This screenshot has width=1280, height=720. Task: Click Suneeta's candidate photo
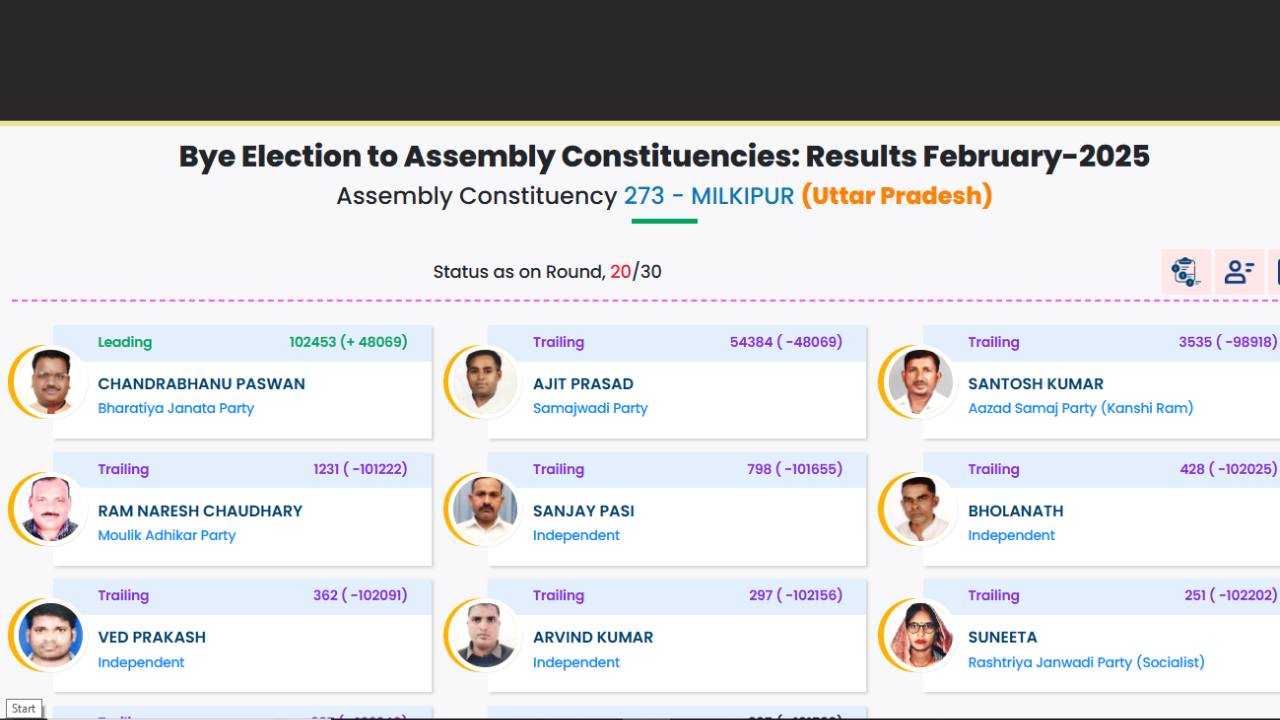click(x=920, y=636)
